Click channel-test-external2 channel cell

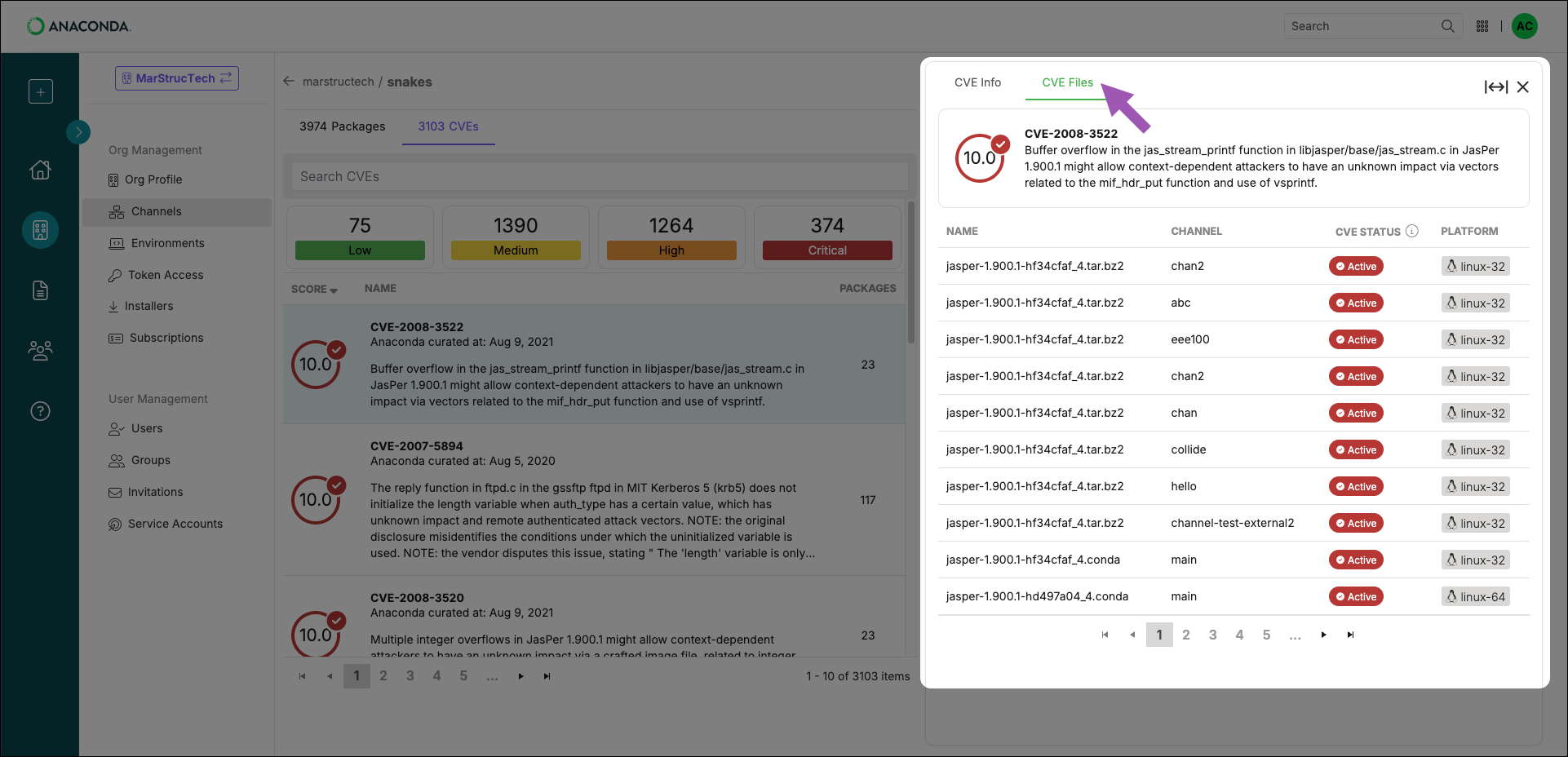coord(1232,523)
